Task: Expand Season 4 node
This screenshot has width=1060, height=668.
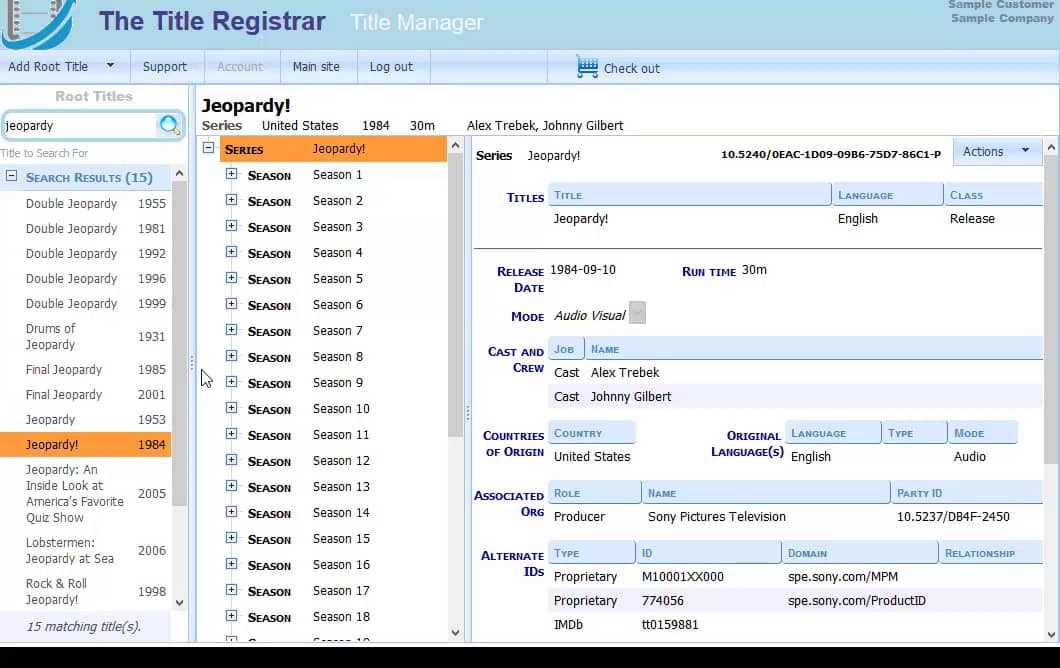Action: tap(231, 252)
